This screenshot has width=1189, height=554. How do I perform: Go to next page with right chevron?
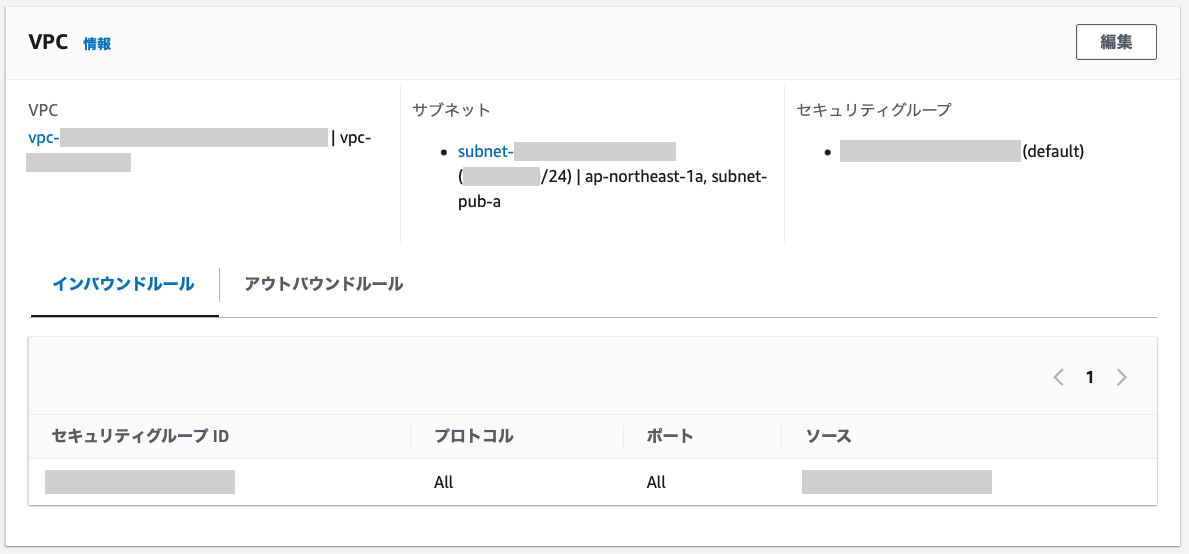pos(1122,377)
